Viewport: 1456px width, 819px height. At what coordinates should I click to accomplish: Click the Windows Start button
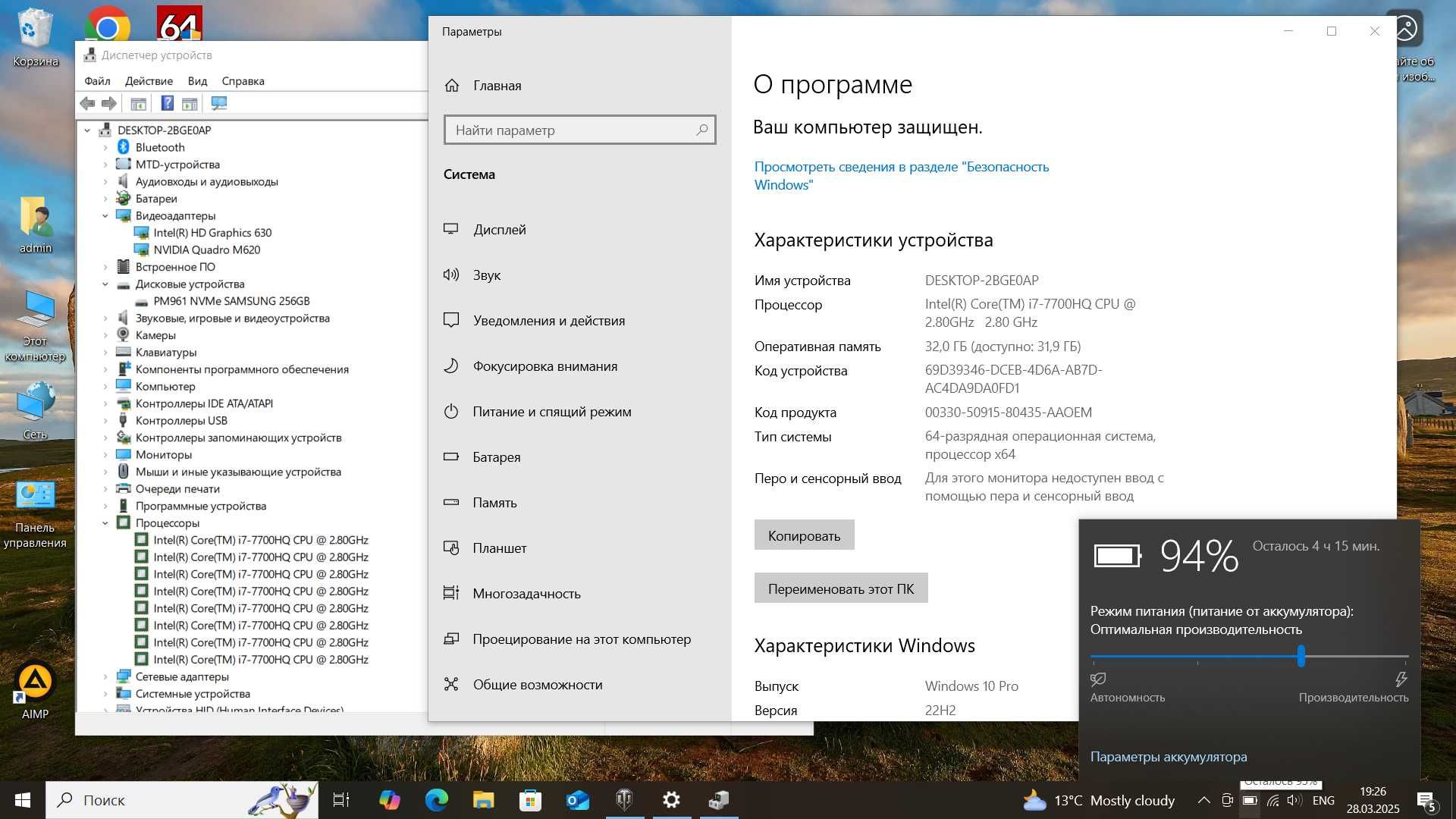coord(22,800)
